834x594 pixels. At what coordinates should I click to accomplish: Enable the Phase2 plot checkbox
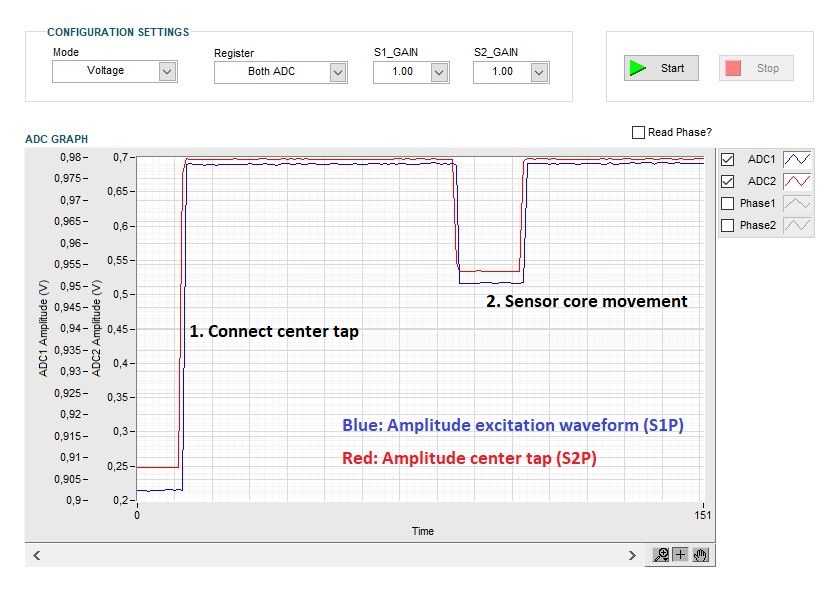pos(727,225)
